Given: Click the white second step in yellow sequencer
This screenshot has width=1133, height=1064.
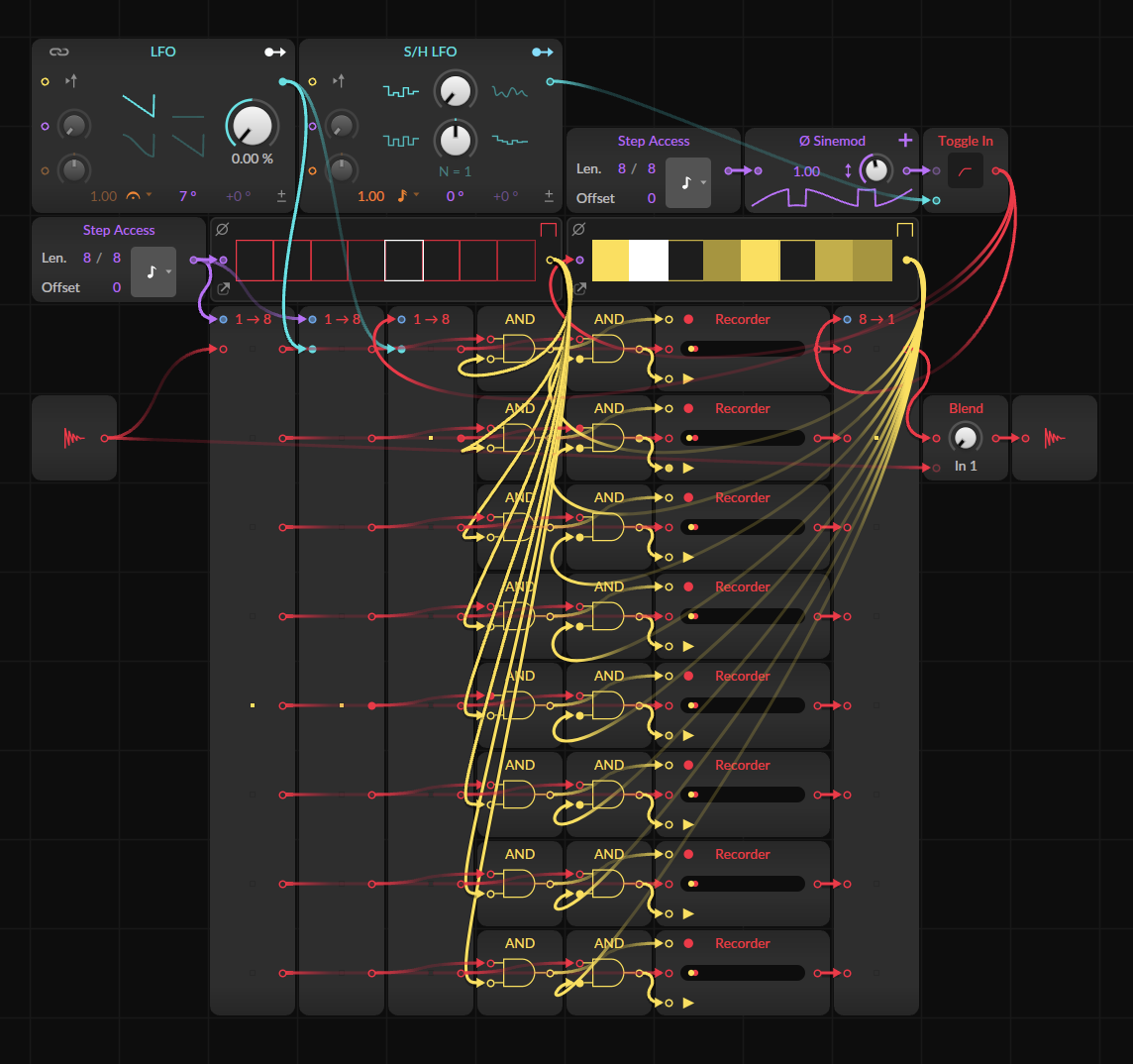Looking at the screenshot, I should [x=648, y=261].
